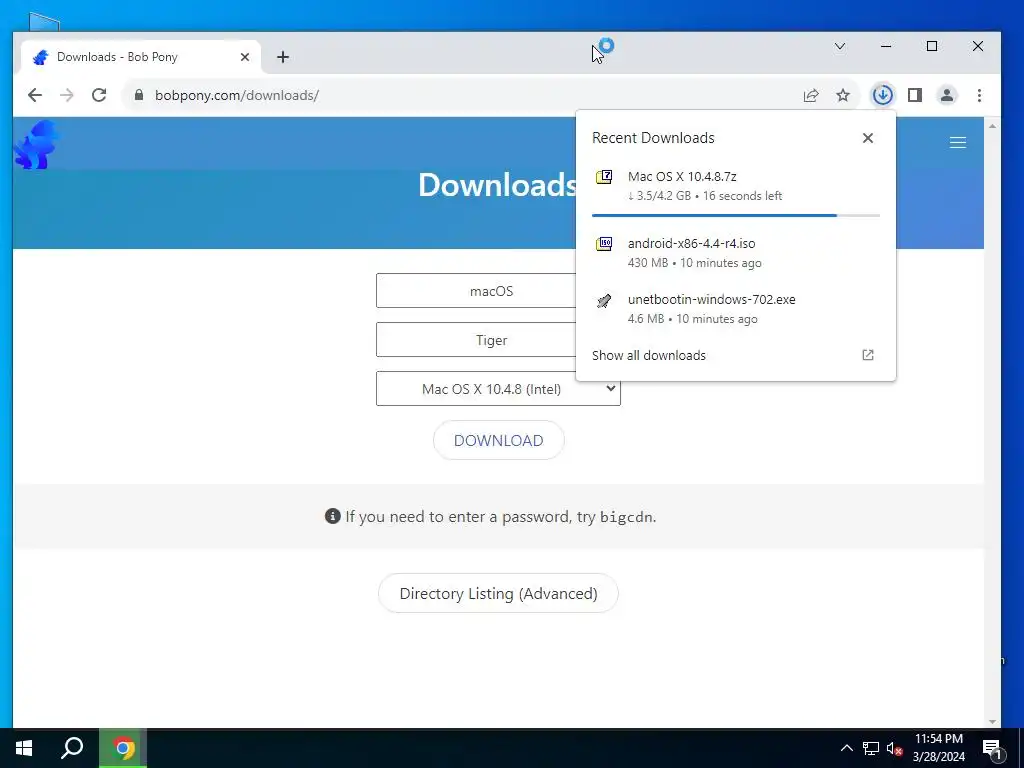Open taskbar search magnifier
The width and height of the screenshot is (1024, 768).
tap(72, 748)
